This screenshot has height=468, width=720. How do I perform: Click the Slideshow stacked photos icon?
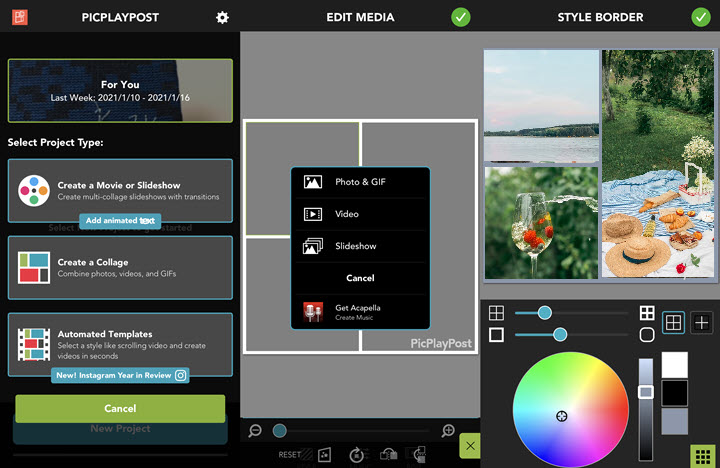coord(313,246)
